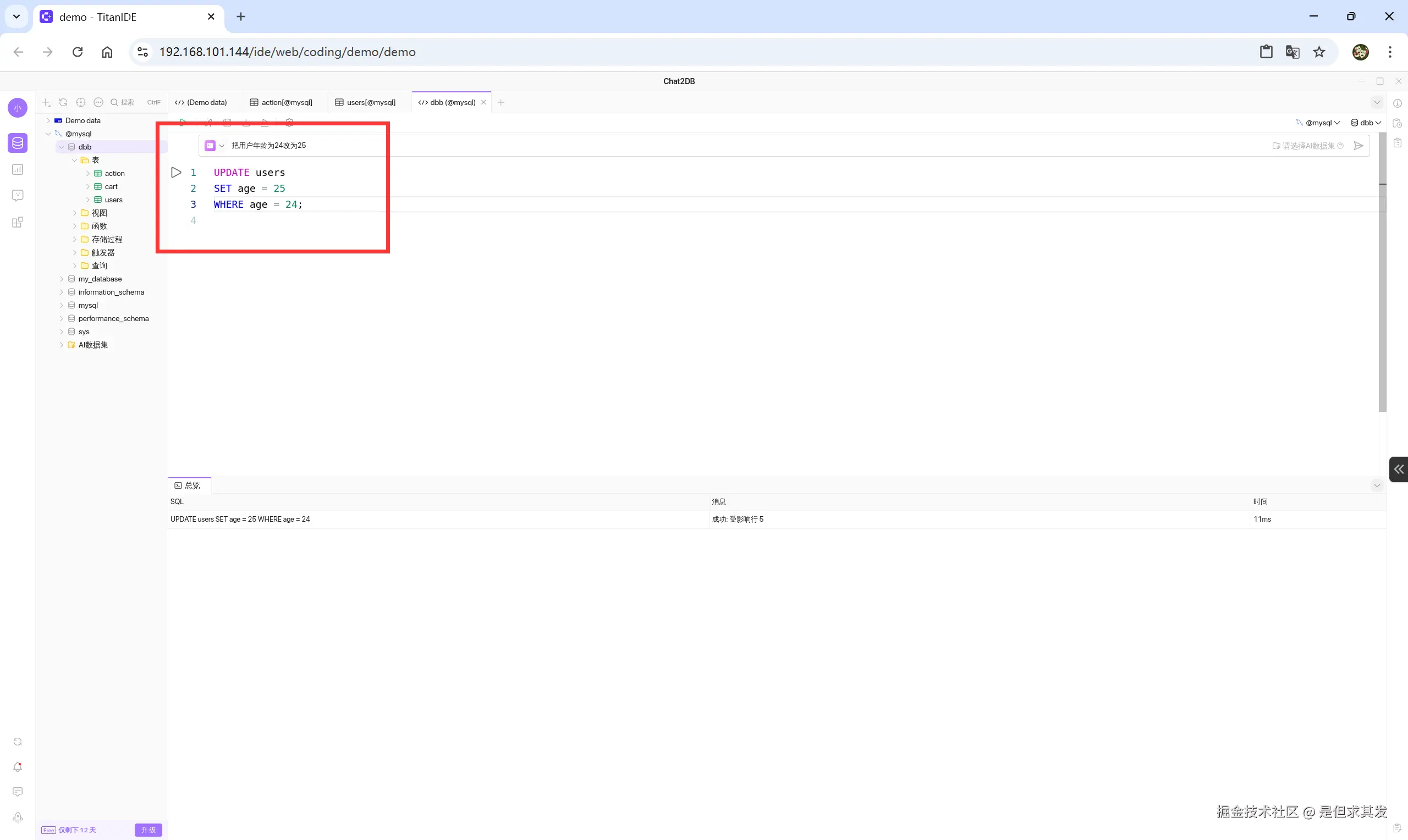Open the database connections sidebar icon
The height and width of the screenshot is (840, 1408).
click(x=18, y=142)
